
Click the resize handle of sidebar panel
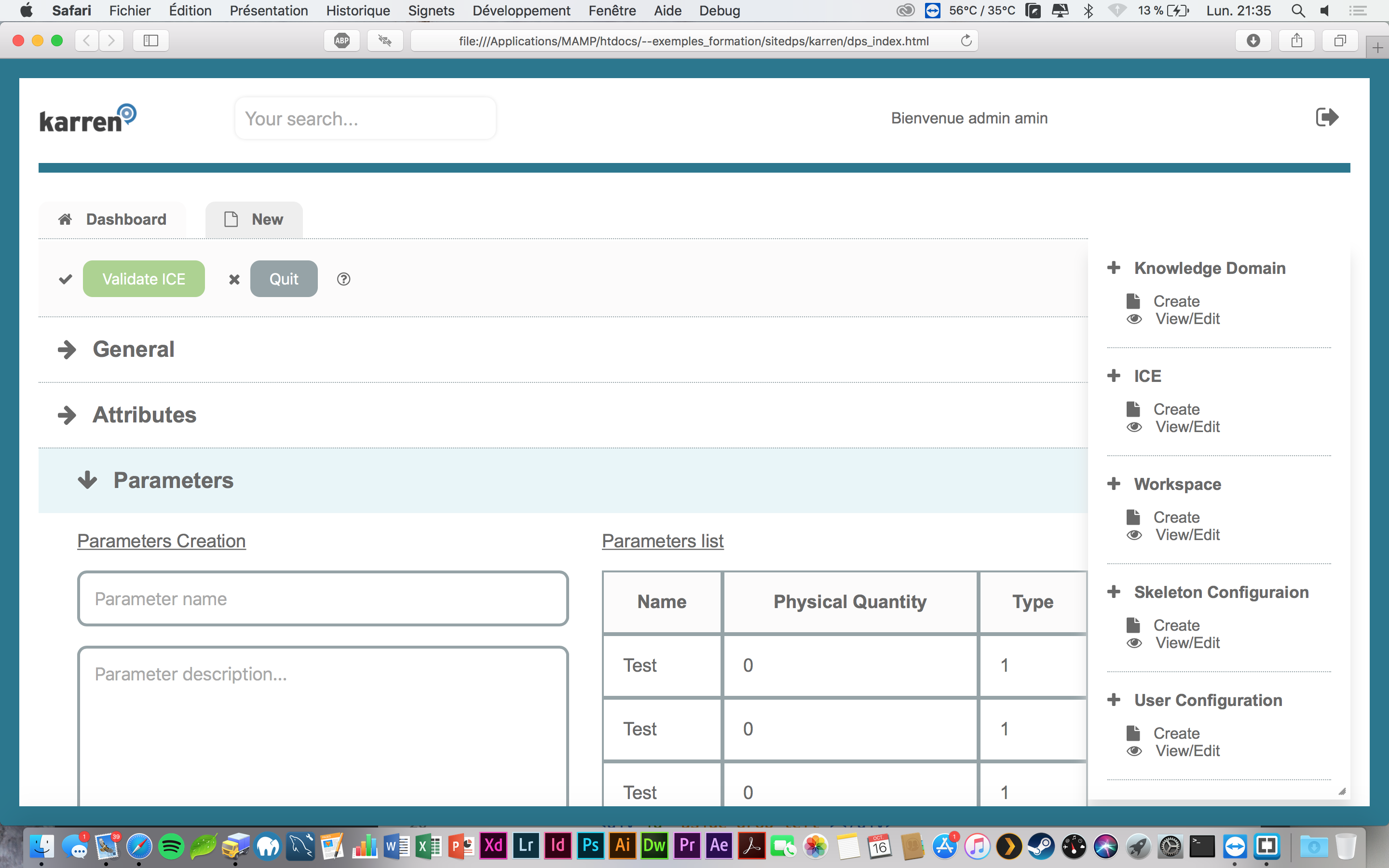point(1342,791)
